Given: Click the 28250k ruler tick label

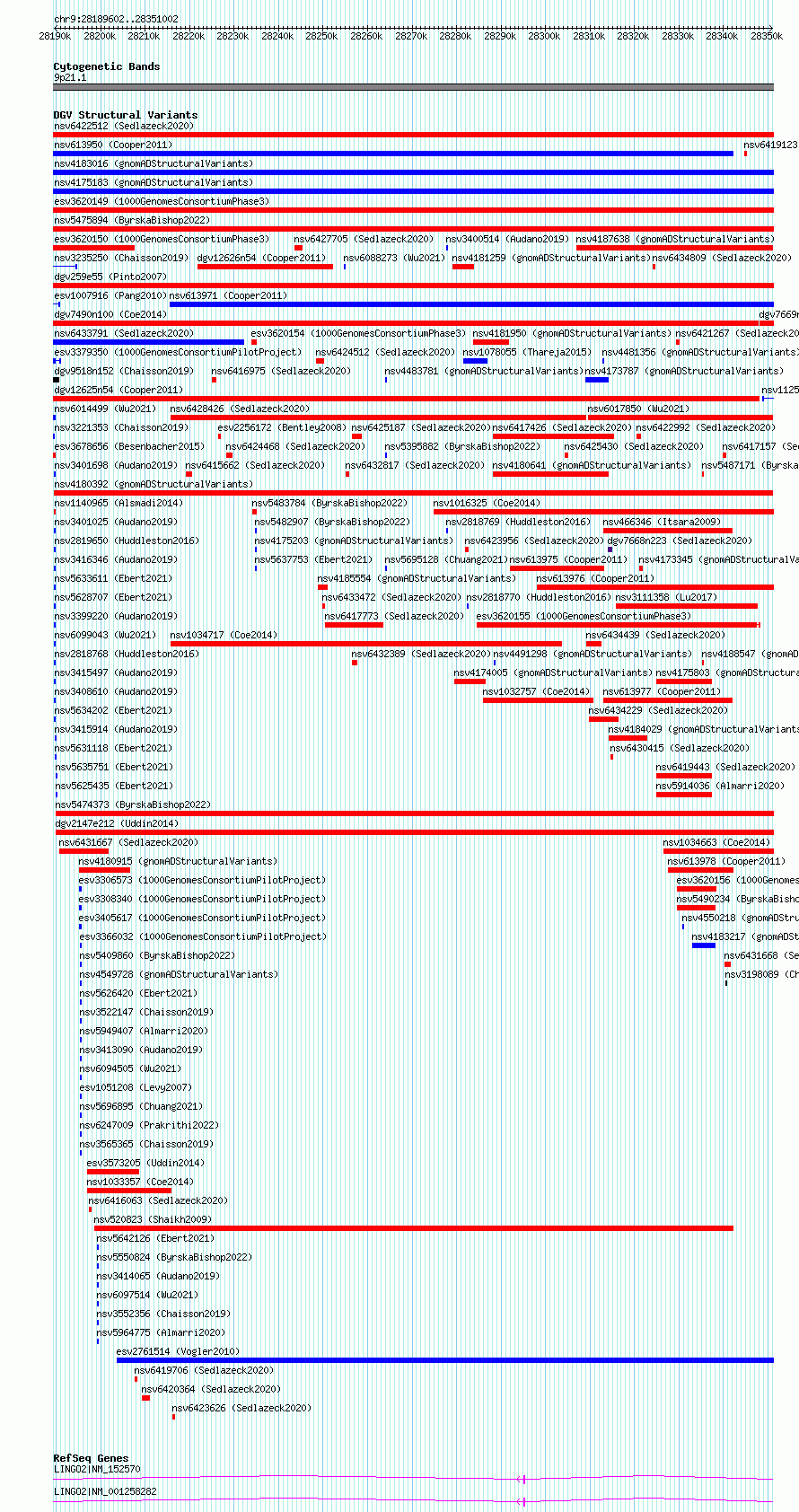Looking at the screenshot, I should (321, 36).
